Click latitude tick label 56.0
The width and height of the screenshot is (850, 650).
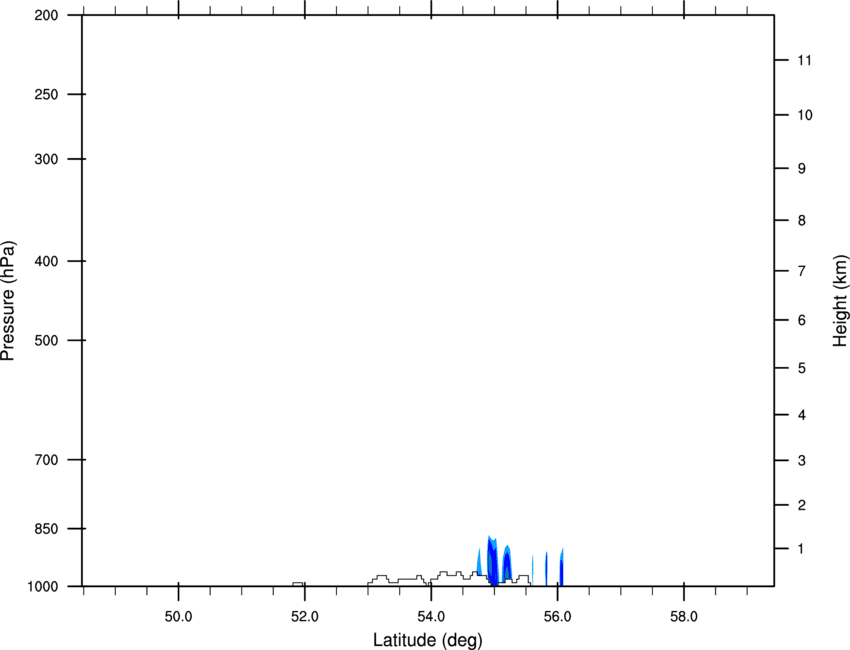click(557, 617)
